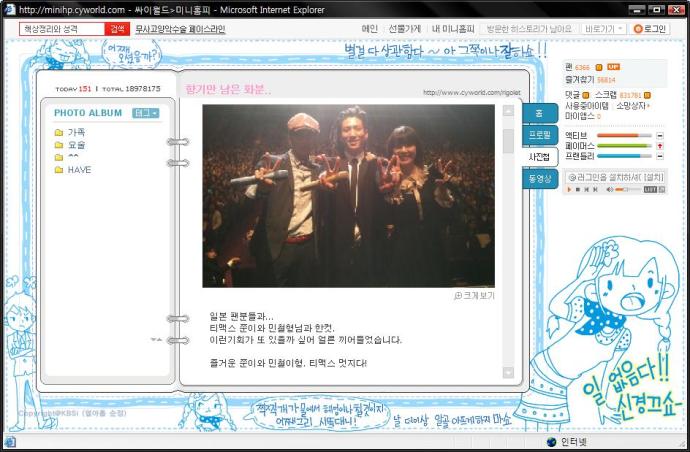Click the 로그인 login button
Viewport: 690px width, 452px height.
(650, 29)
